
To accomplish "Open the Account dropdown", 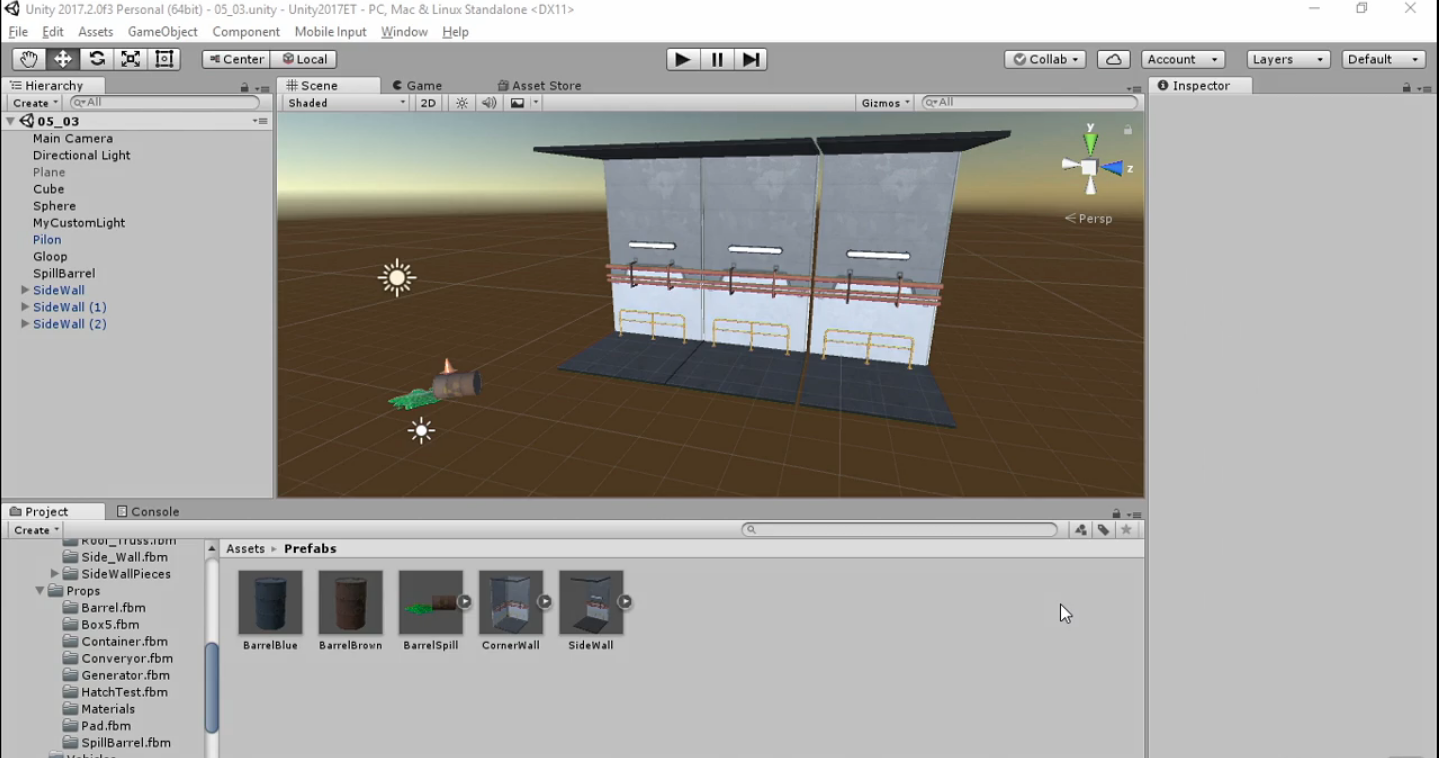I will (x=1183, y=59).
